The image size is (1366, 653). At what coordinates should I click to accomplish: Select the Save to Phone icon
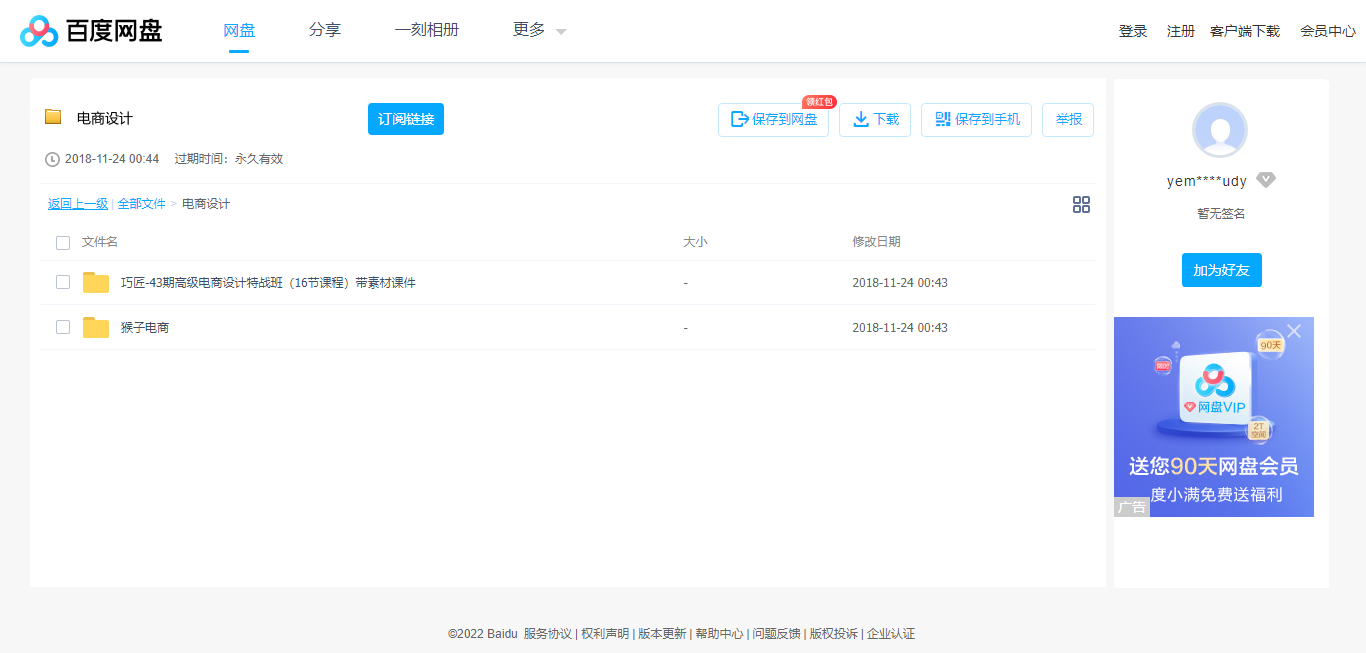click(941, 119)
